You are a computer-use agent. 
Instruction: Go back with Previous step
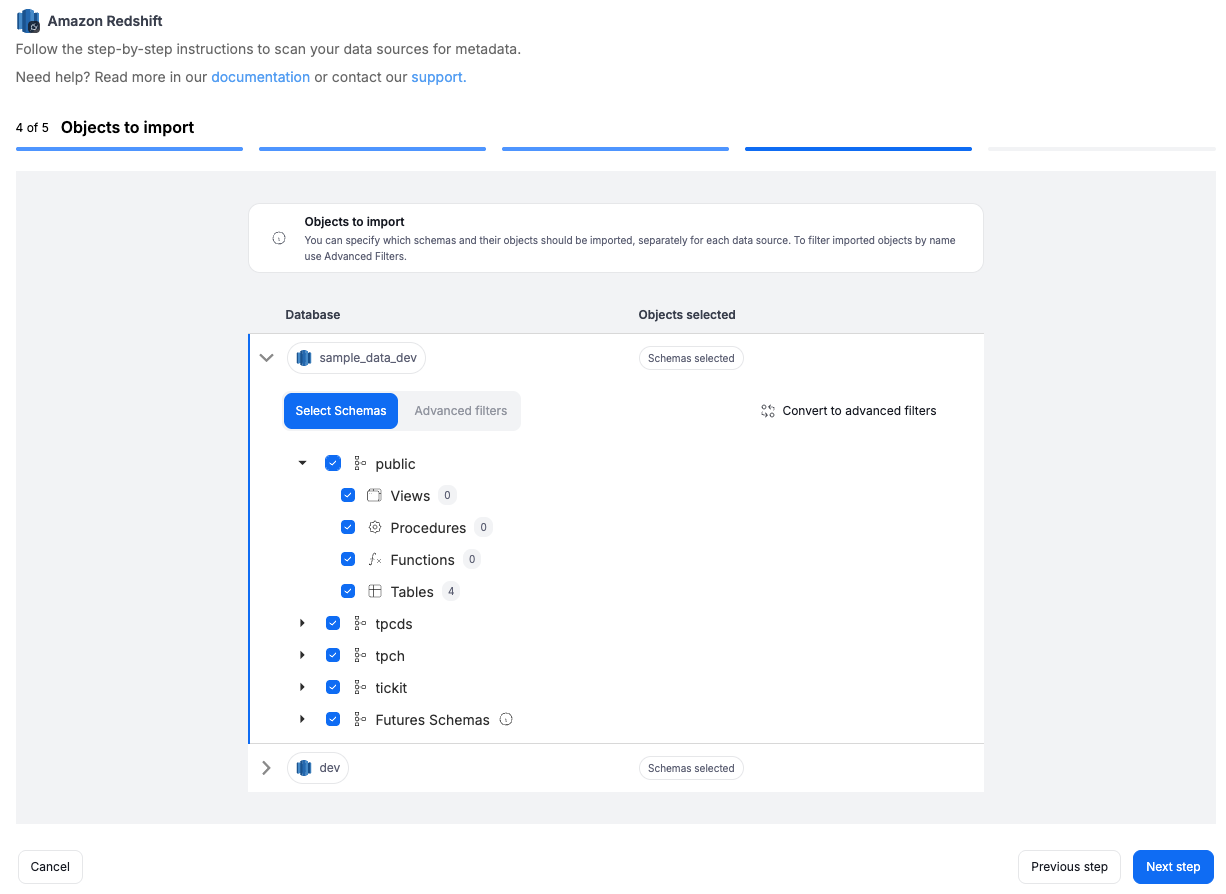(1069, 867)
